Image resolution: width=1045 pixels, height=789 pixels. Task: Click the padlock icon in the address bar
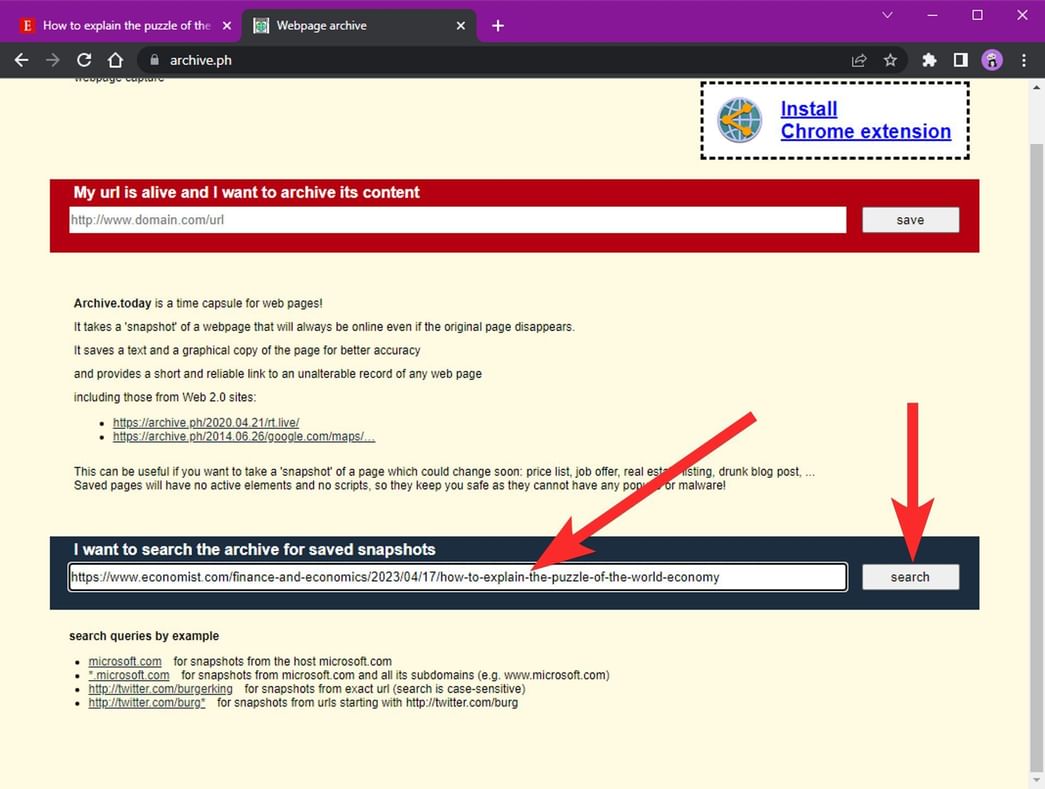pos(154,60)
